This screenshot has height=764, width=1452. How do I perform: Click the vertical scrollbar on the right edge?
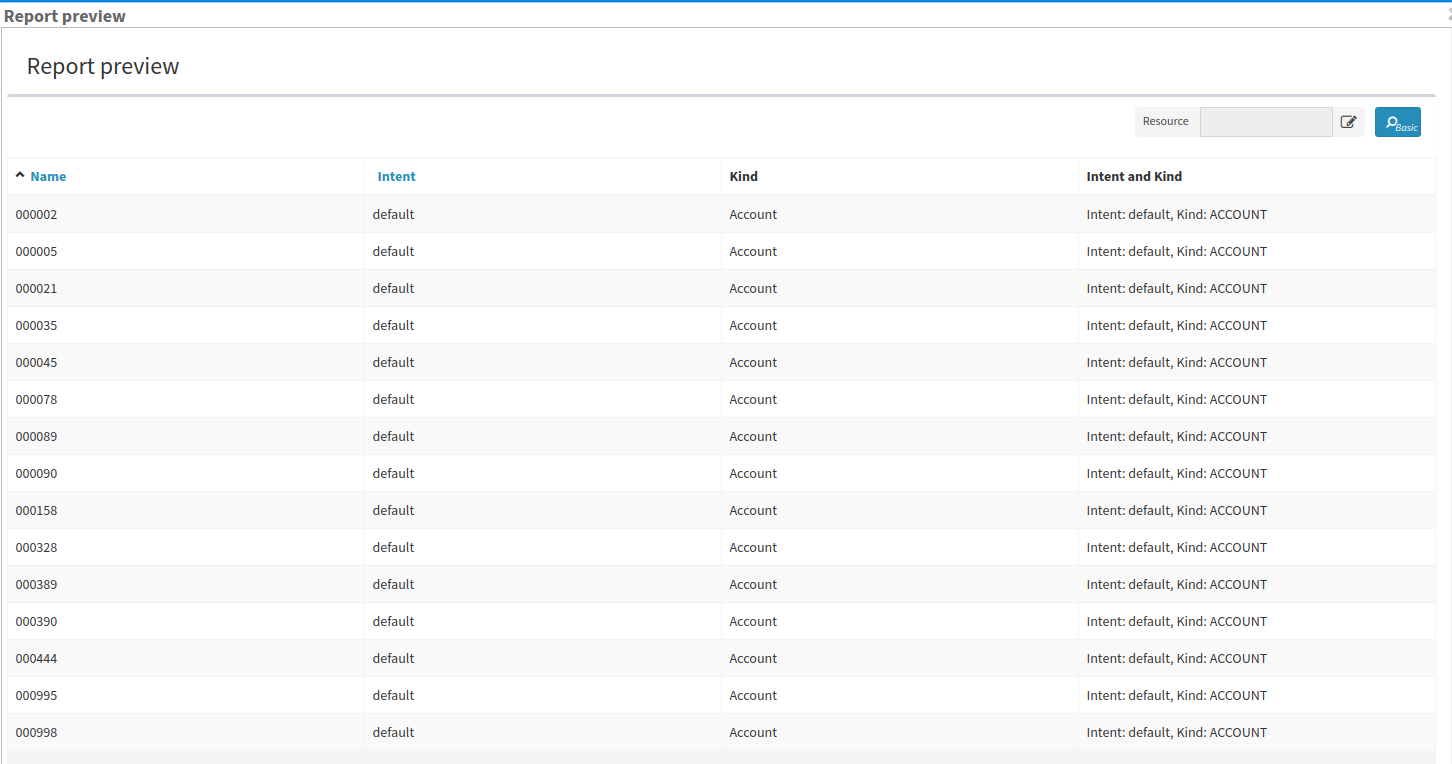click(1447, 400)
